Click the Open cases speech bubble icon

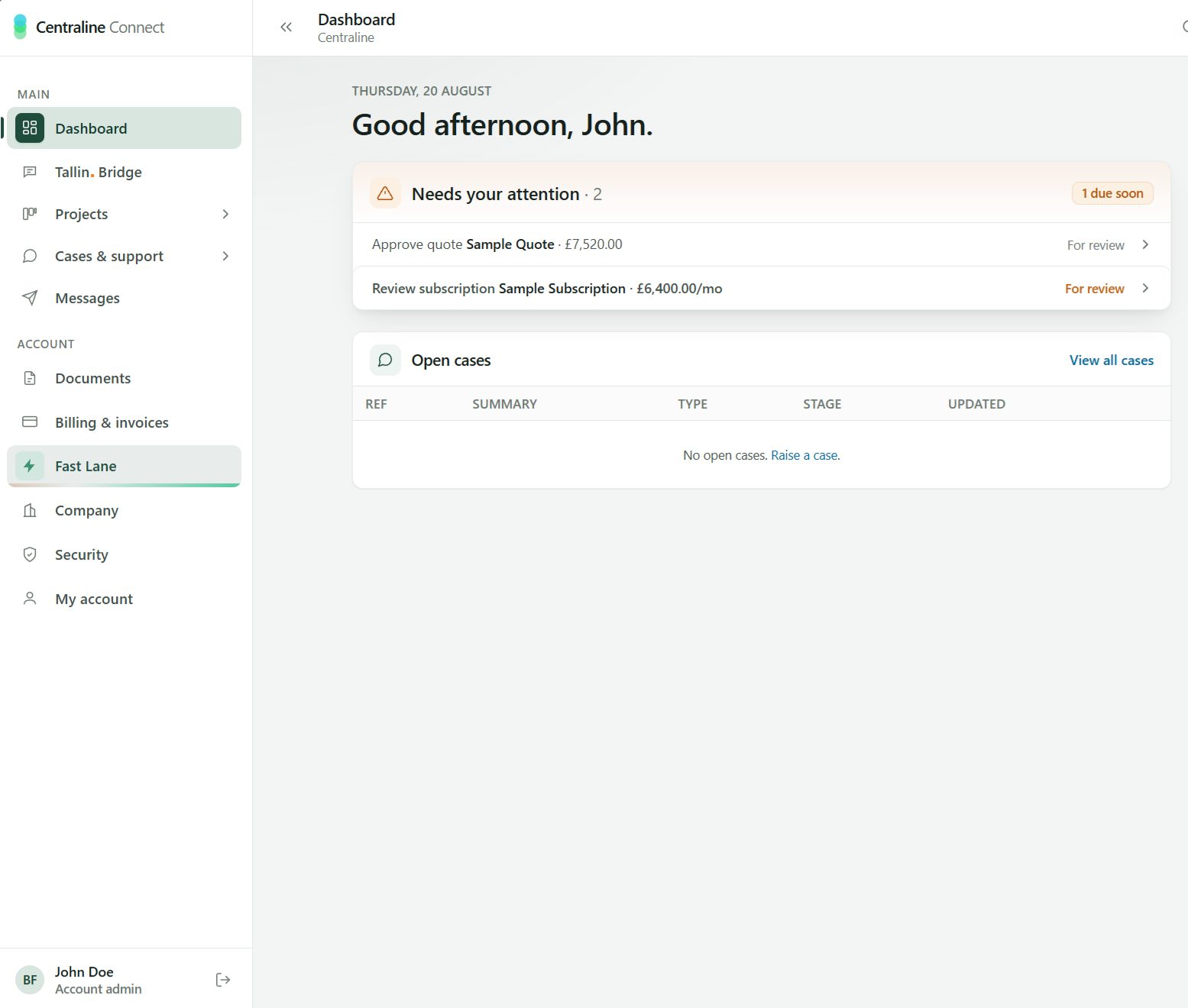tap(385, 360)
